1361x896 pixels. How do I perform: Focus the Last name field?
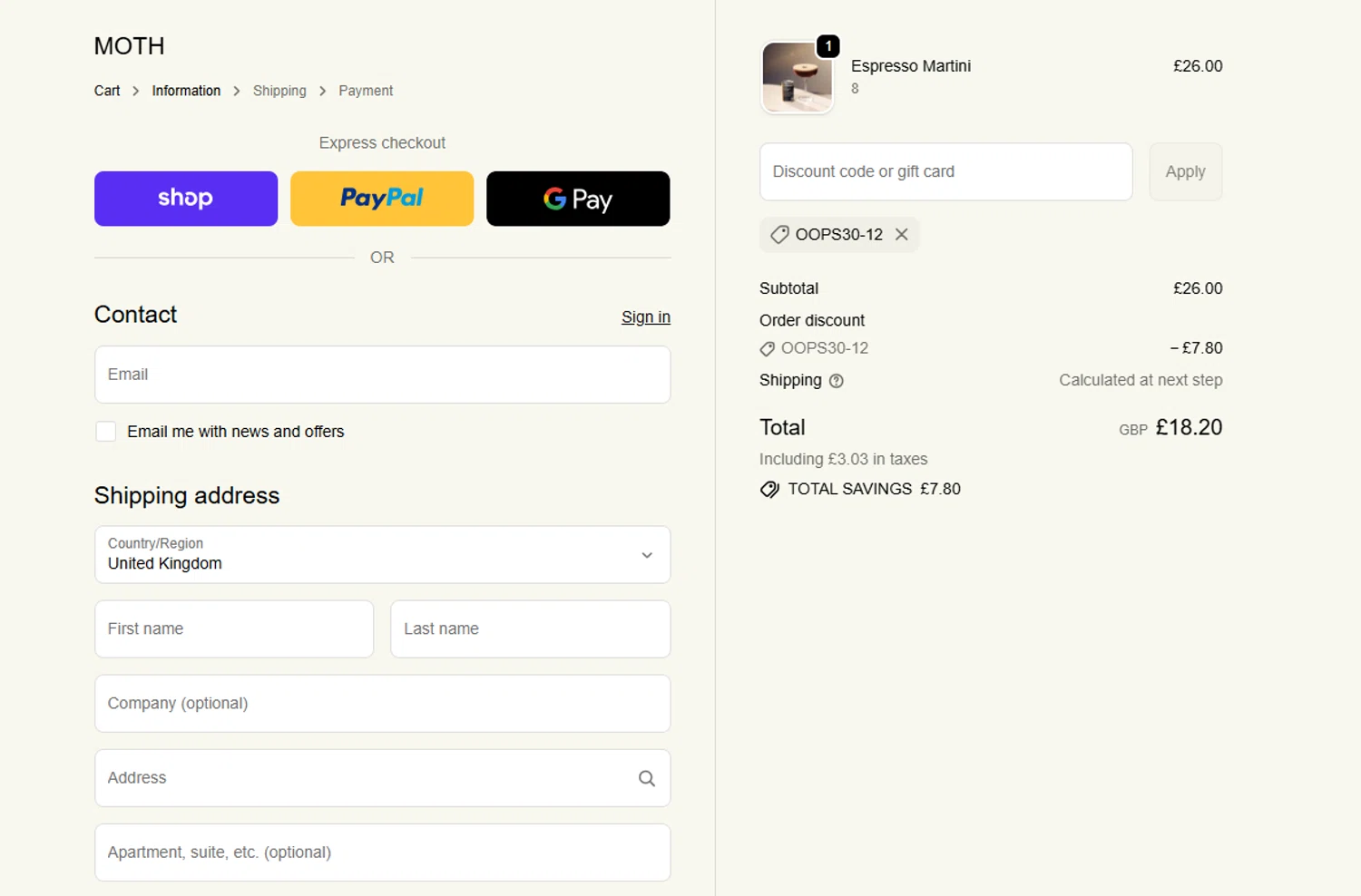pos(531,629)
